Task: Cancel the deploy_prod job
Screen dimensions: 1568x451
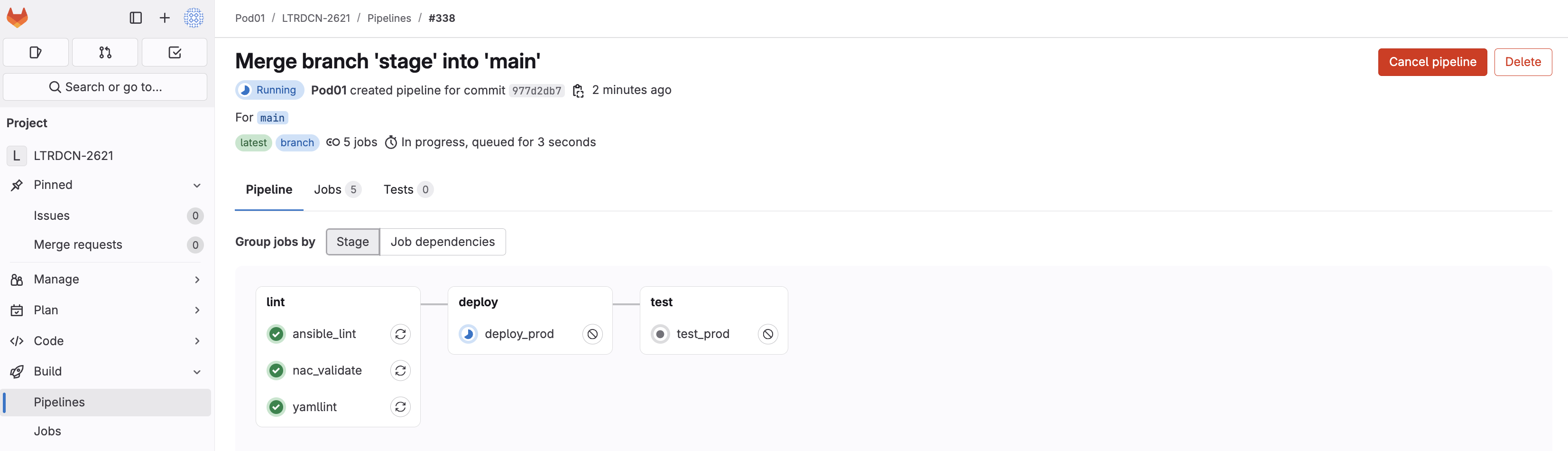Action: pyautogui.click(x=592, y=334)
